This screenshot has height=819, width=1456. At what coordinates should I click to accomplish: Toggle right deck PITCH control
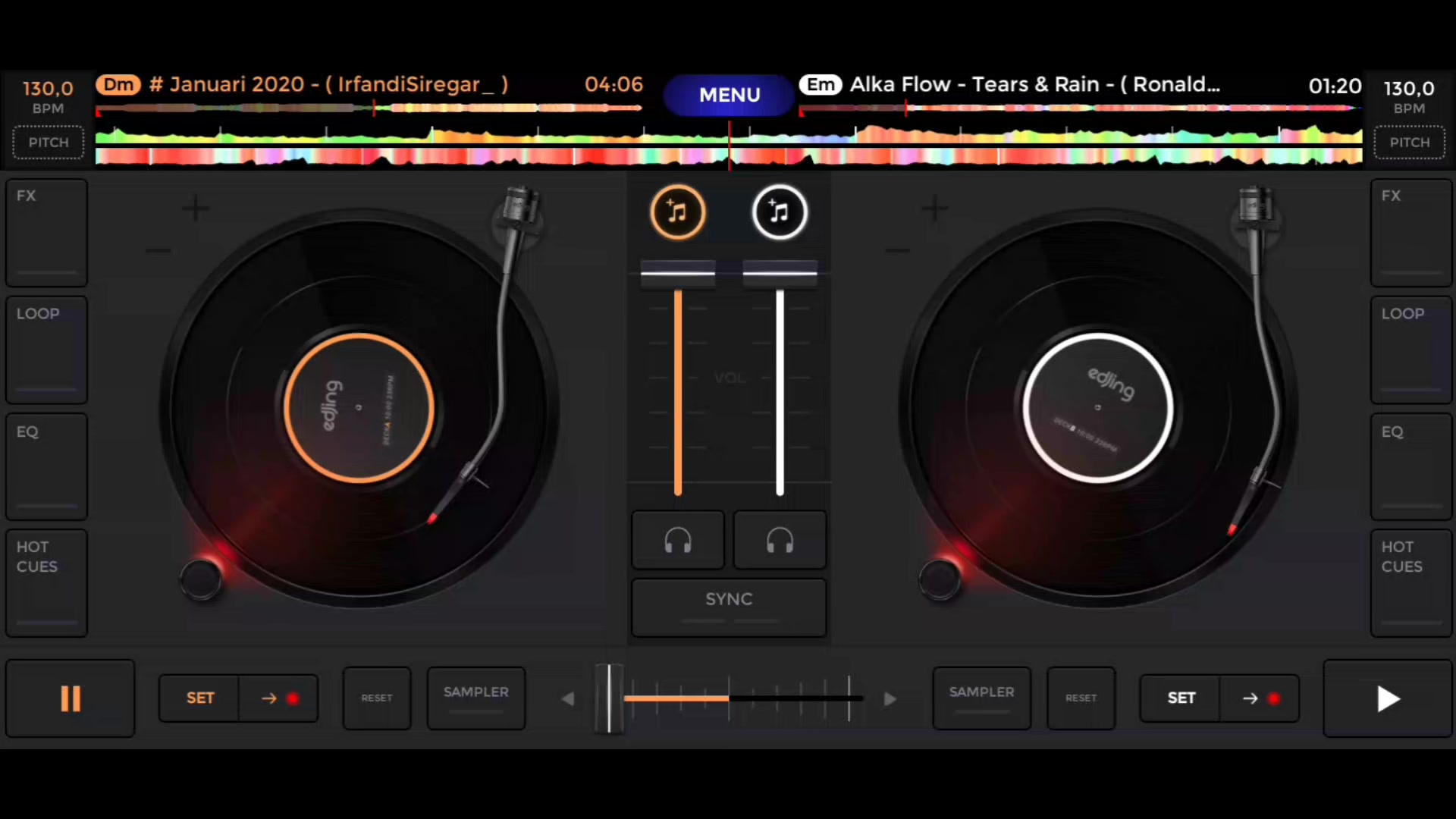coord(1409,143)
